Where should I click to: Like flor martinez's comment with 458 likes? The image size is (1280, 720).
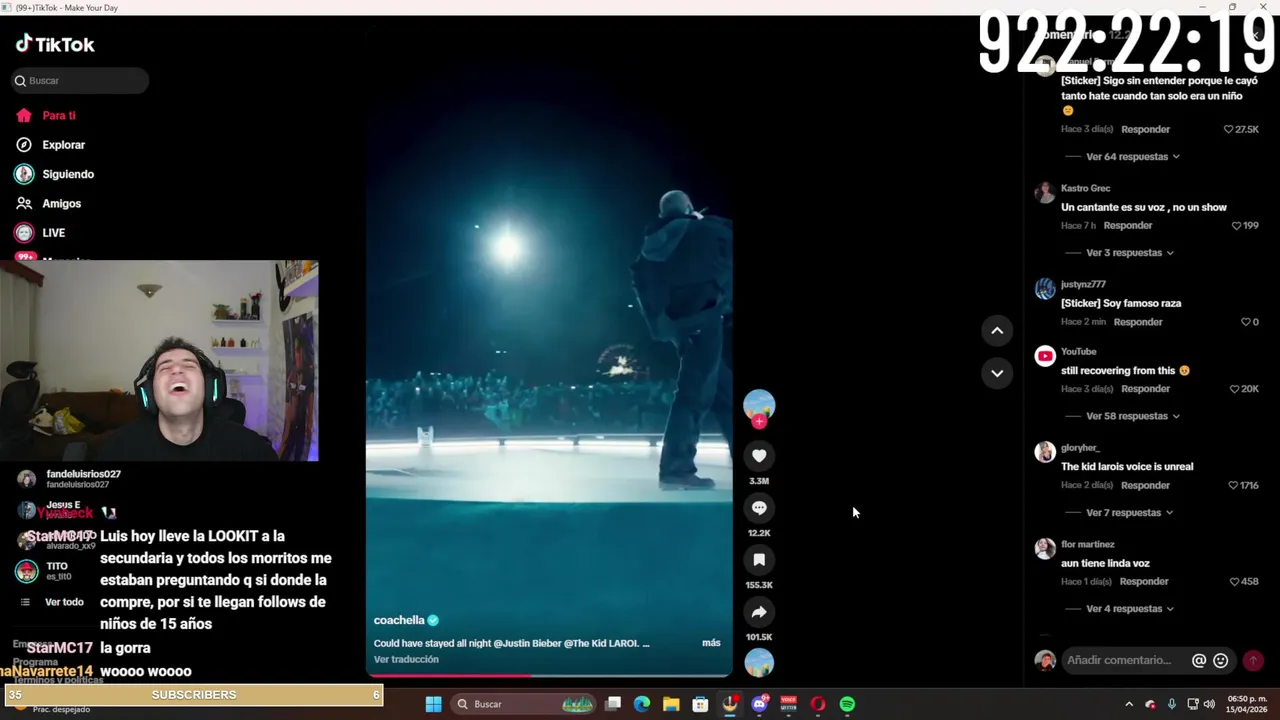click(1234, 582)
